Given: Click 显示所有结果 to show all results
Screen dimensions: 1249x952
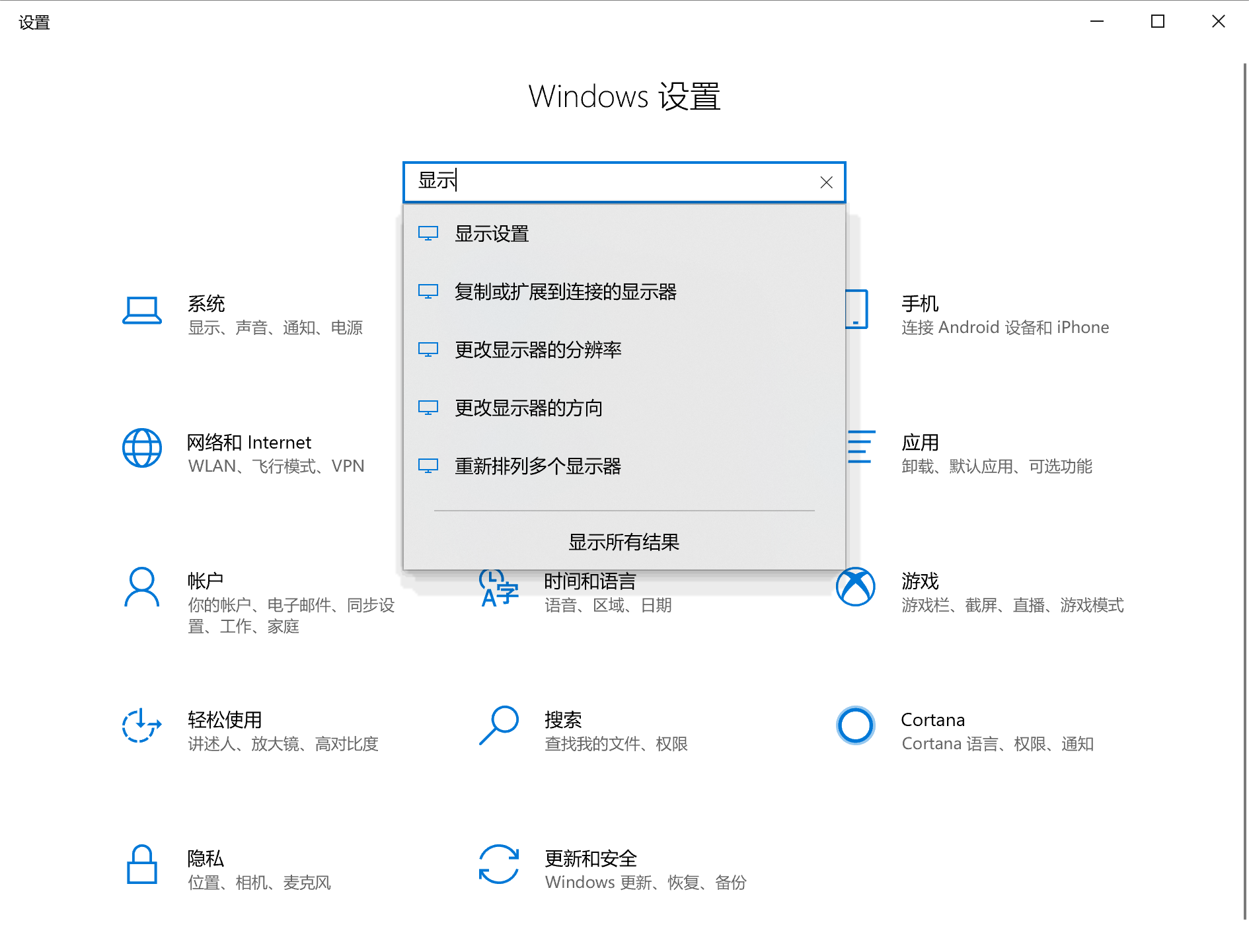Looking at the screenshot, I should pyautogui.click(x=624, y=542).
